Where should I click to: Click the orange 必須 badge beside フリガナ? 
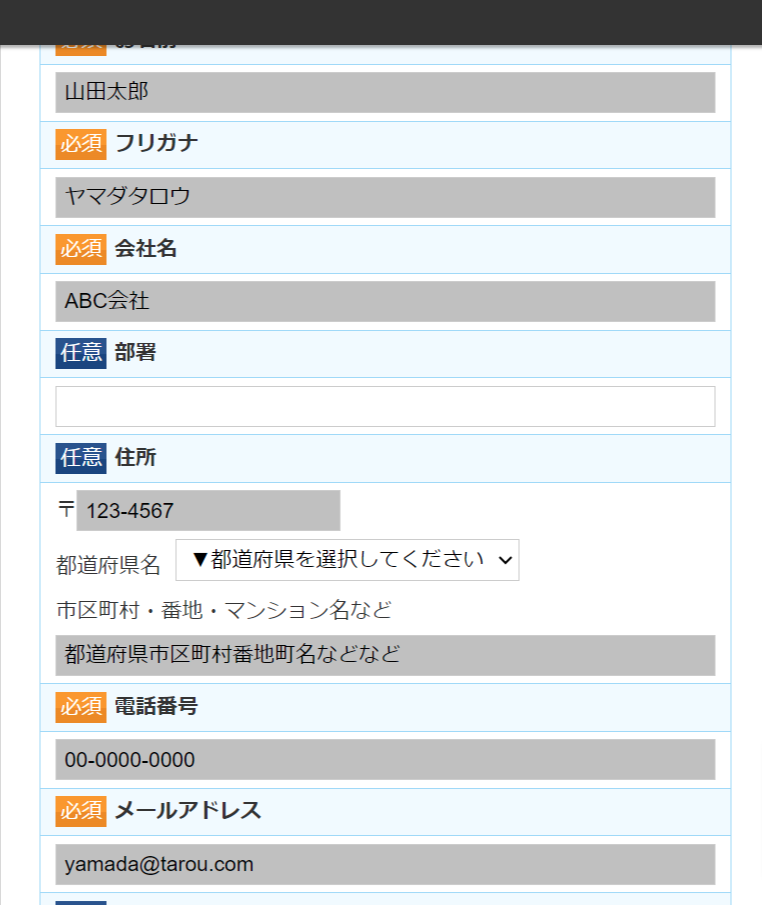click(x=81, y=144)
